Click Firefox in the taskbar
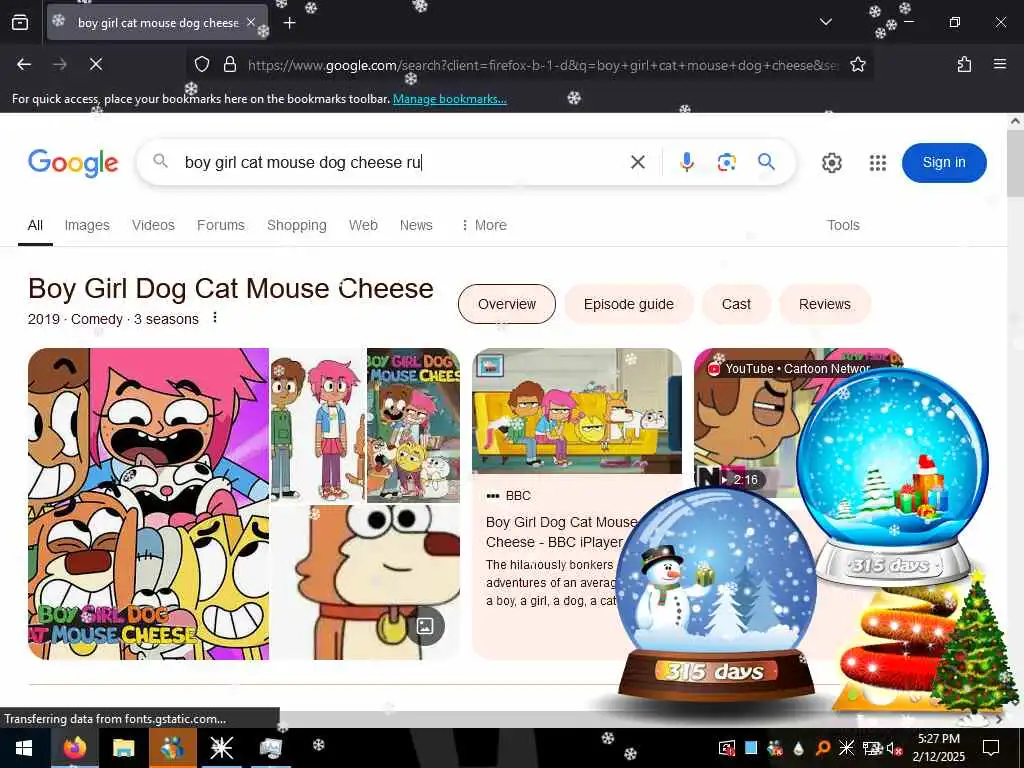1024x768 pixels. coord(74,748)
